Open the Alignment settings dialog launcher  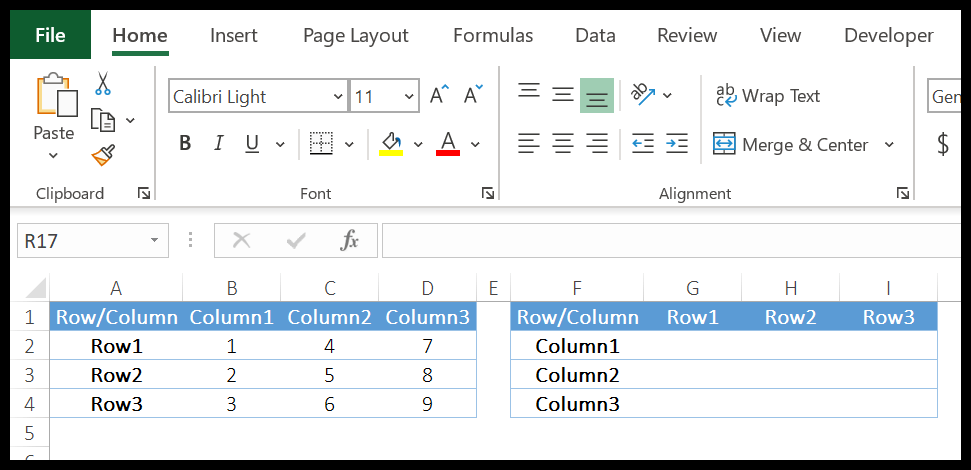[903, 194]
